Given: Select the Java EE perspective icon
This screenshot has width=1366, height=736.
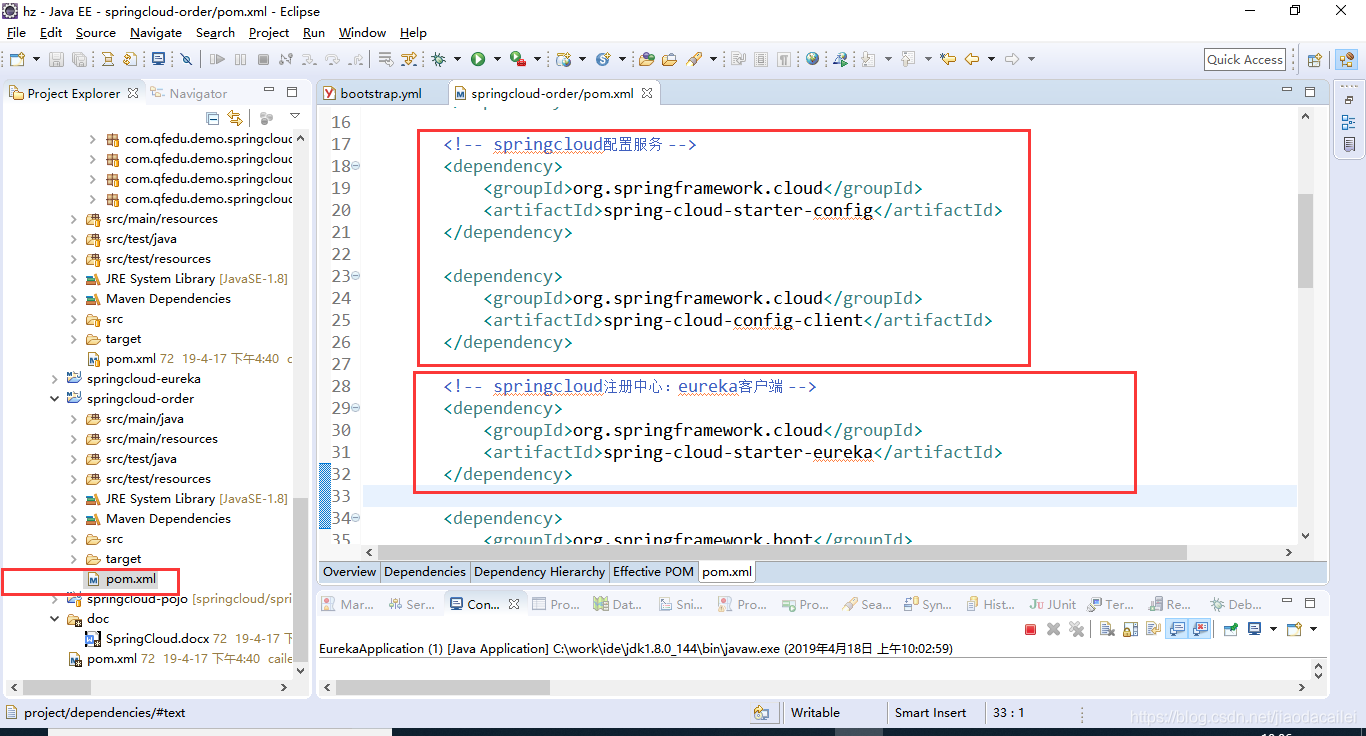Looking at the screenshot, I should 1346,60.
